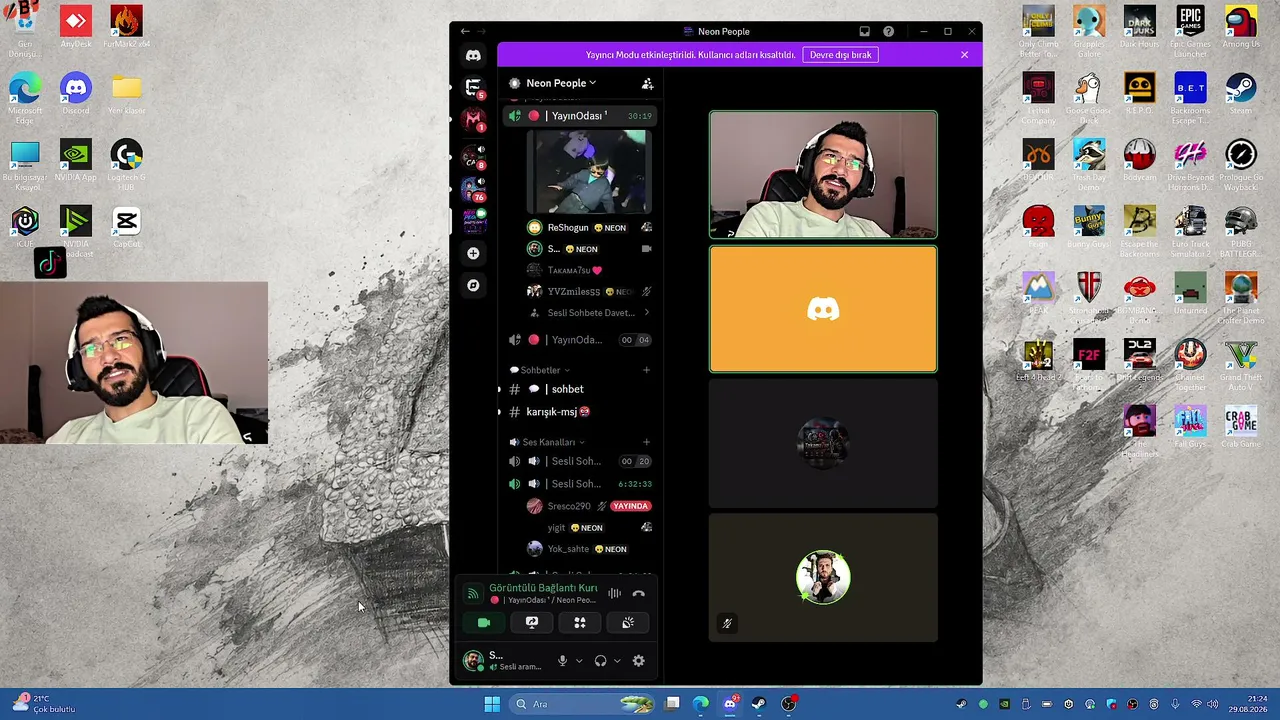Select user yigit in voice channel

point(590,528)
